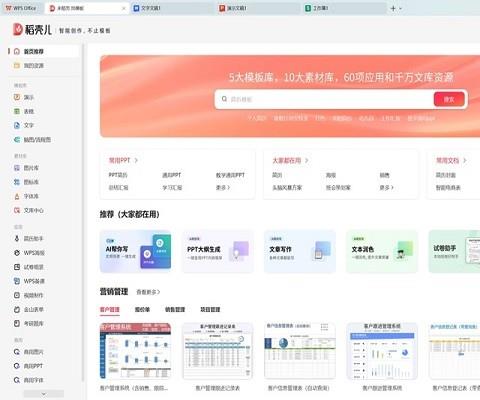
Task: Open 商用图片 commercial images icon
Action: (x=17, y=352)
